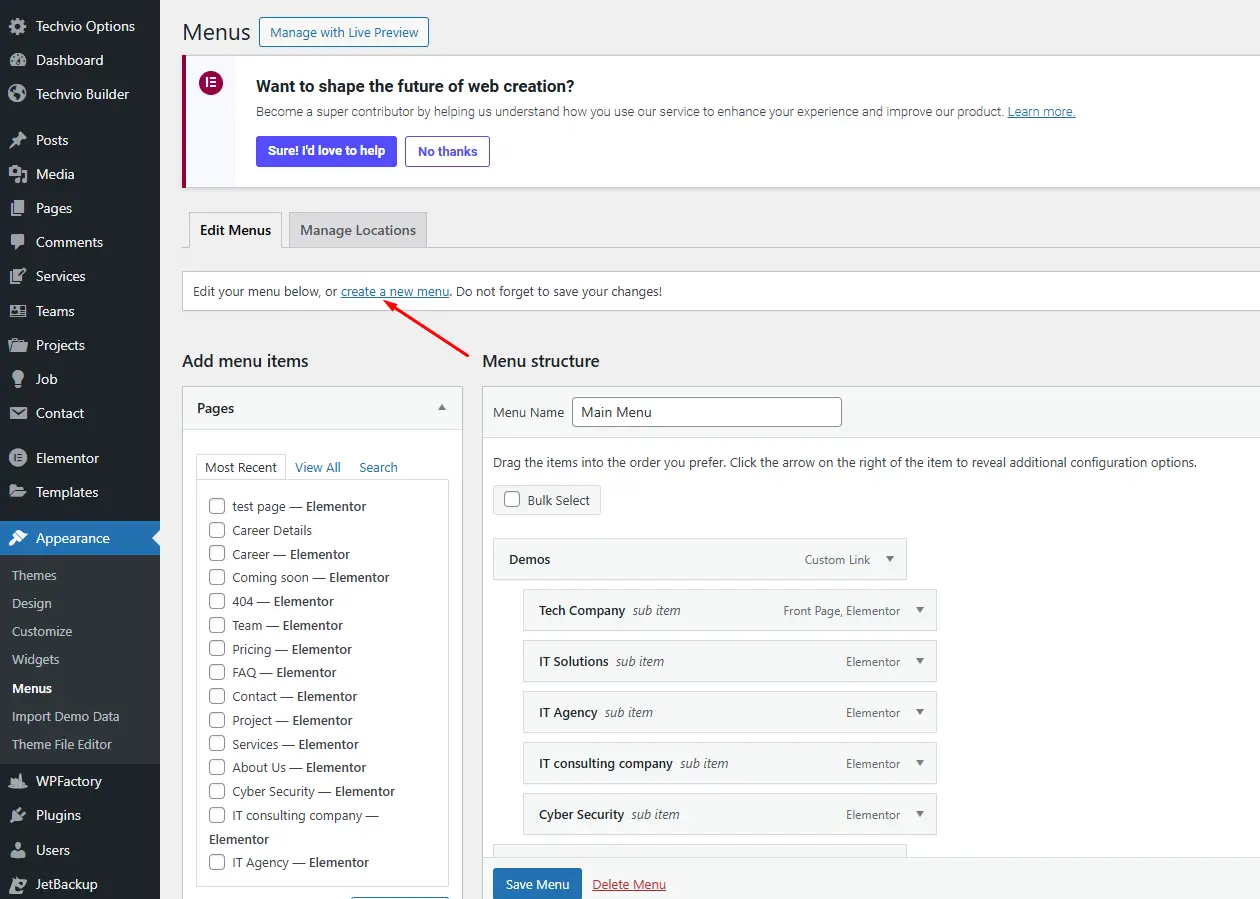This screenshot has width=1260, height=899.
Task: Click the Plugins plug icon
Action: click(x=17, y=815)
